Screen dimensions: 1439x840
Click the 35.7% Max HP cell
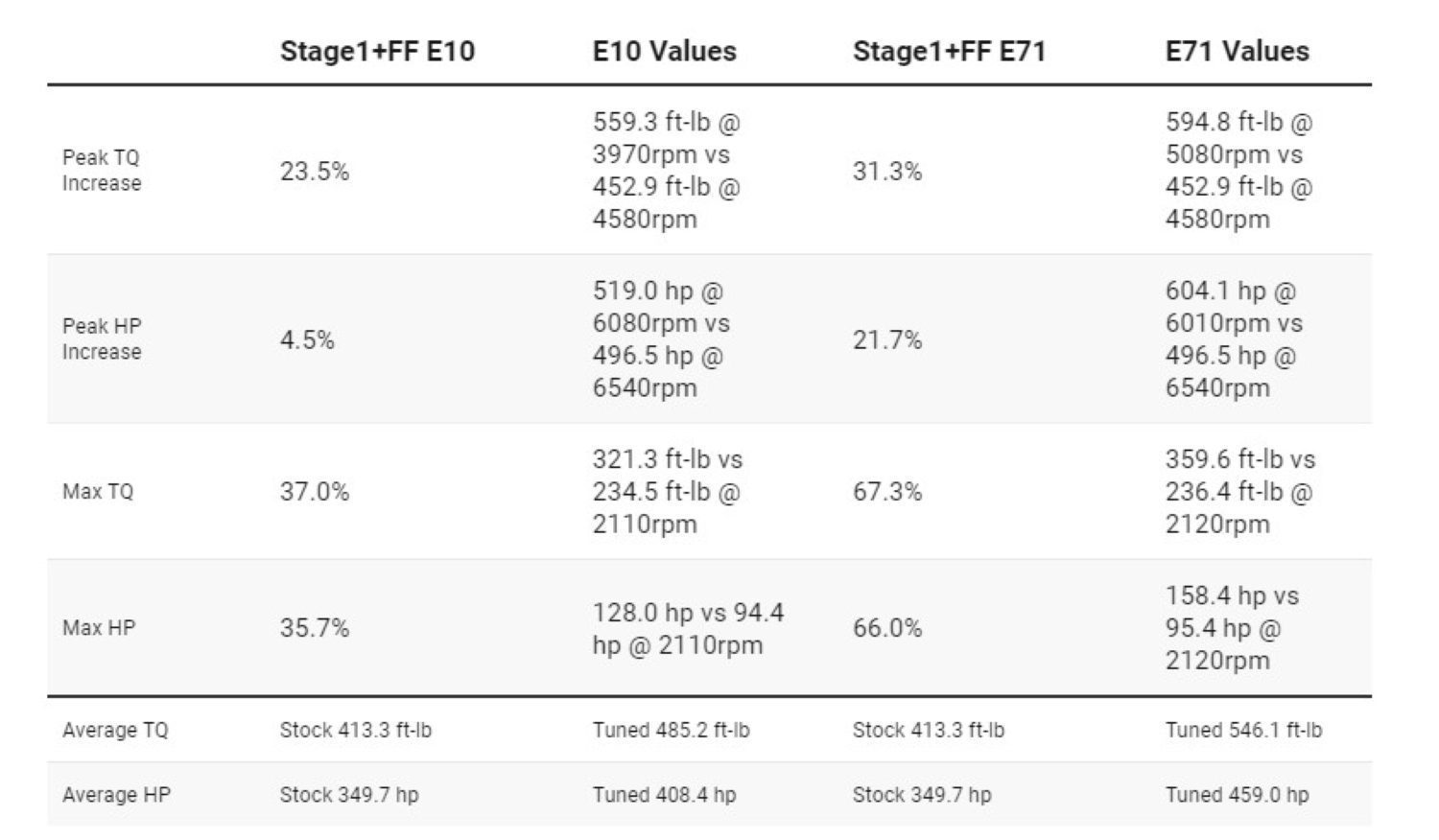tap(315, 628)
